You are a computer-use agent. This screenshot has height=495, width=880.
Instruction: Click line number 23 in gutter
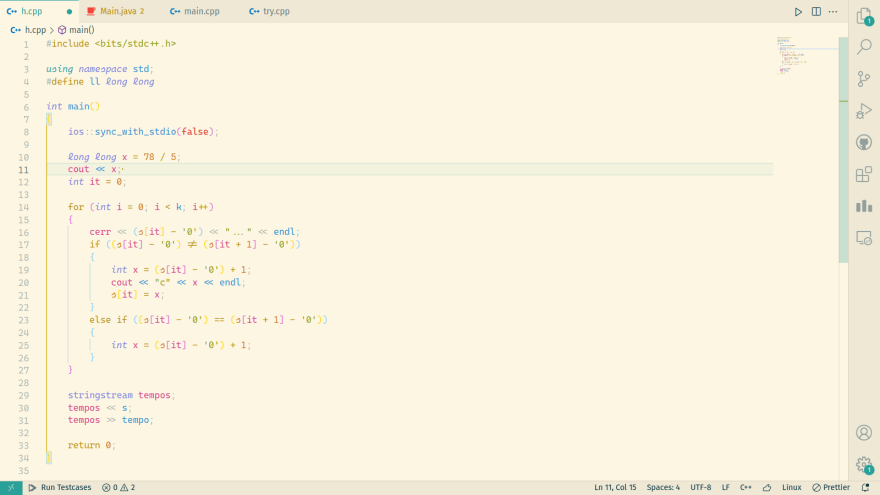(24, 320)
